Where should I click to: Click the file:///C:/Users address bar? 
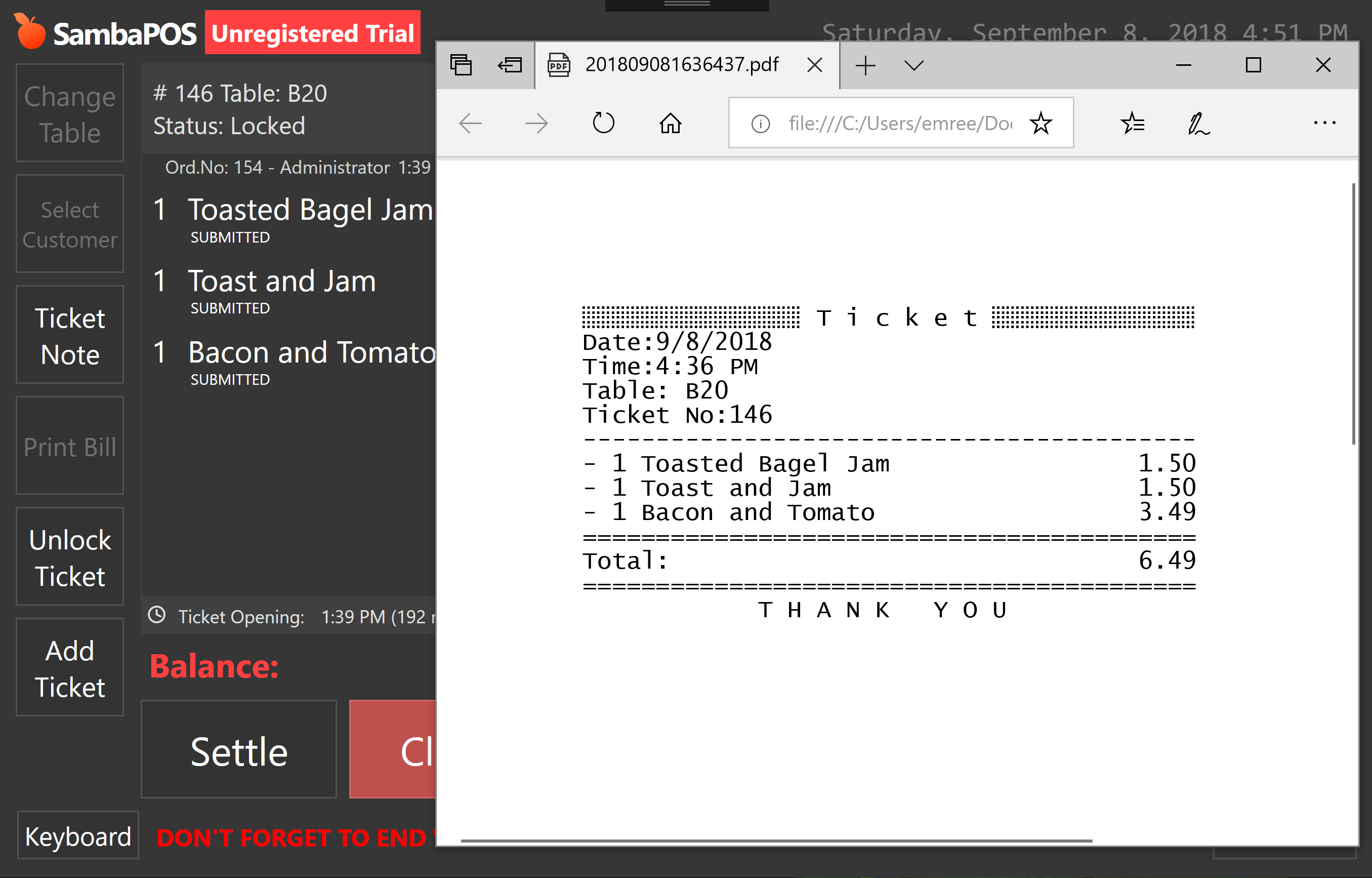coord(900,123)
